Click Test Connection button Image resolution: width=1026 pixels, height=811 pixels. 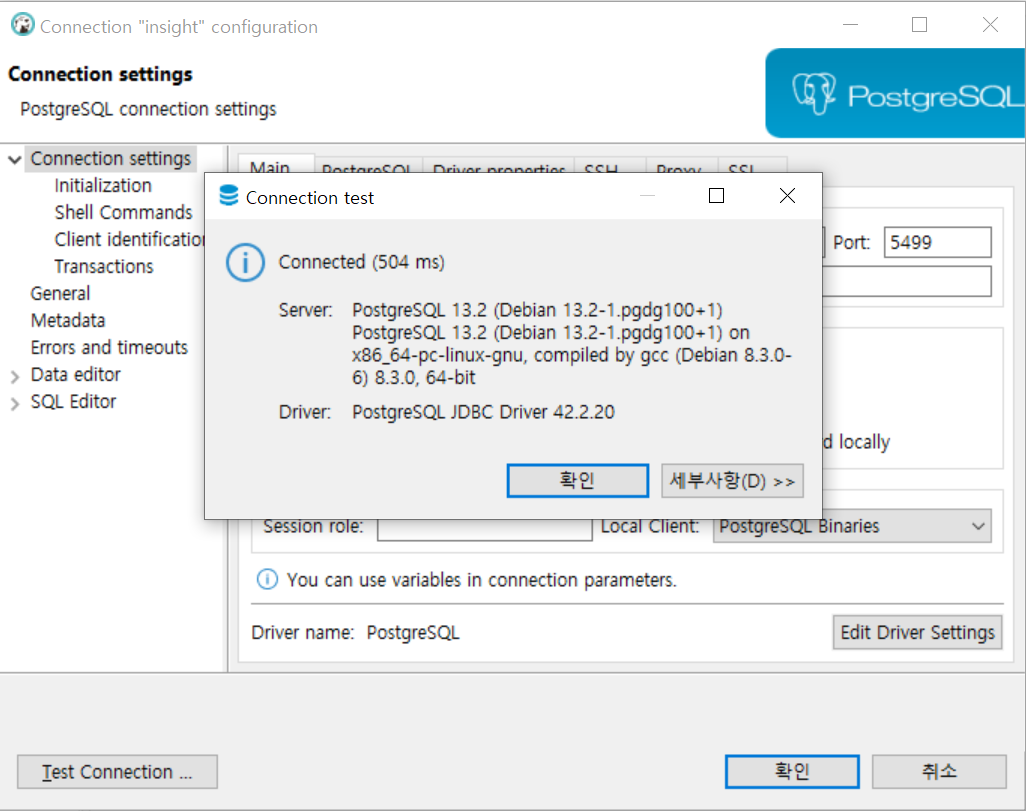(117, 772)
